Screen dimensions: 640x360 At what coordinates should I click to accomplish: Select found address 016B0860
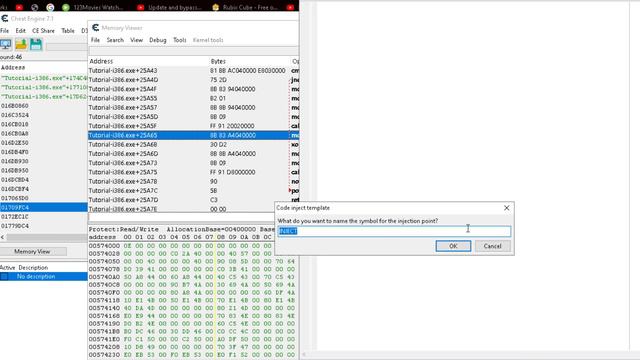[15, 106]
